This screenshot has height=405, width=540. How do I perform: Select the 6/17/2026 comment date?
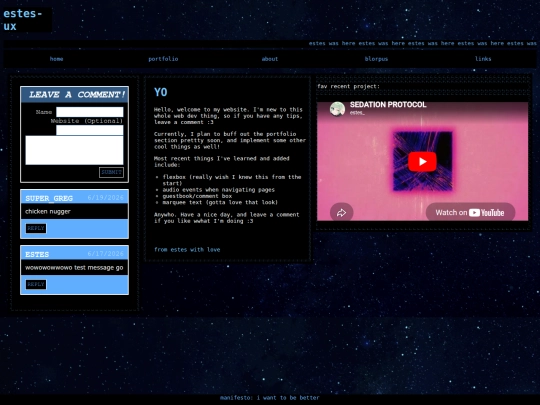click(105, 254)
